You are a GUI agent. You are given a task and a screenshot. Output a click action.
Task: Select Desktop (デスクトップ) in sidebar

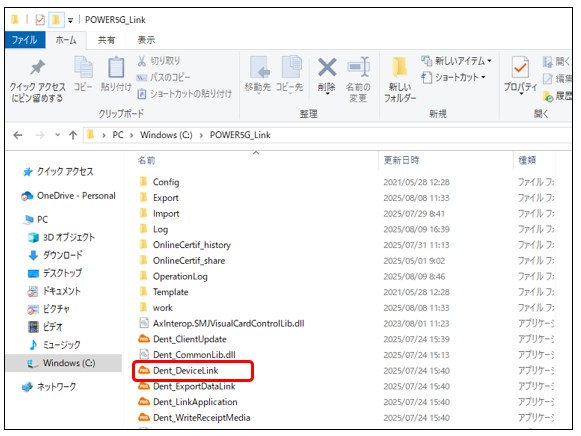tap(55, 273)
